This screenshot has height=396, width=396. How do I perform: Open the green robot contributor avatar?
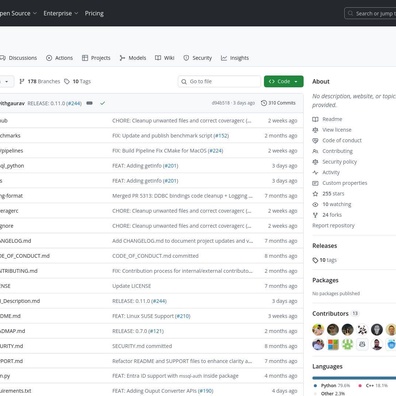[x=347, y=344]
